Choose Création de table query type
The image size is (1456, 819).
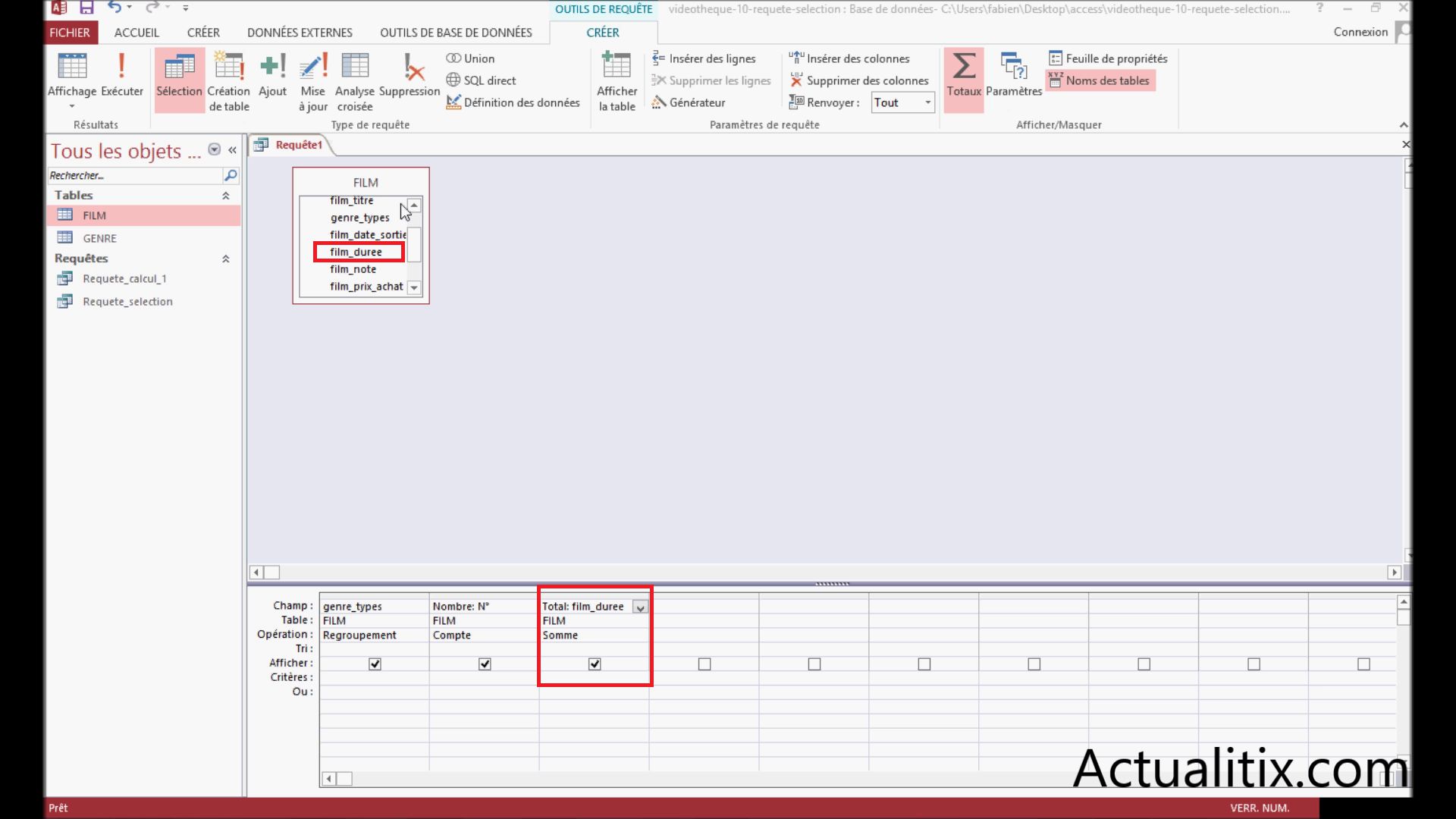[x=228, y=81]
